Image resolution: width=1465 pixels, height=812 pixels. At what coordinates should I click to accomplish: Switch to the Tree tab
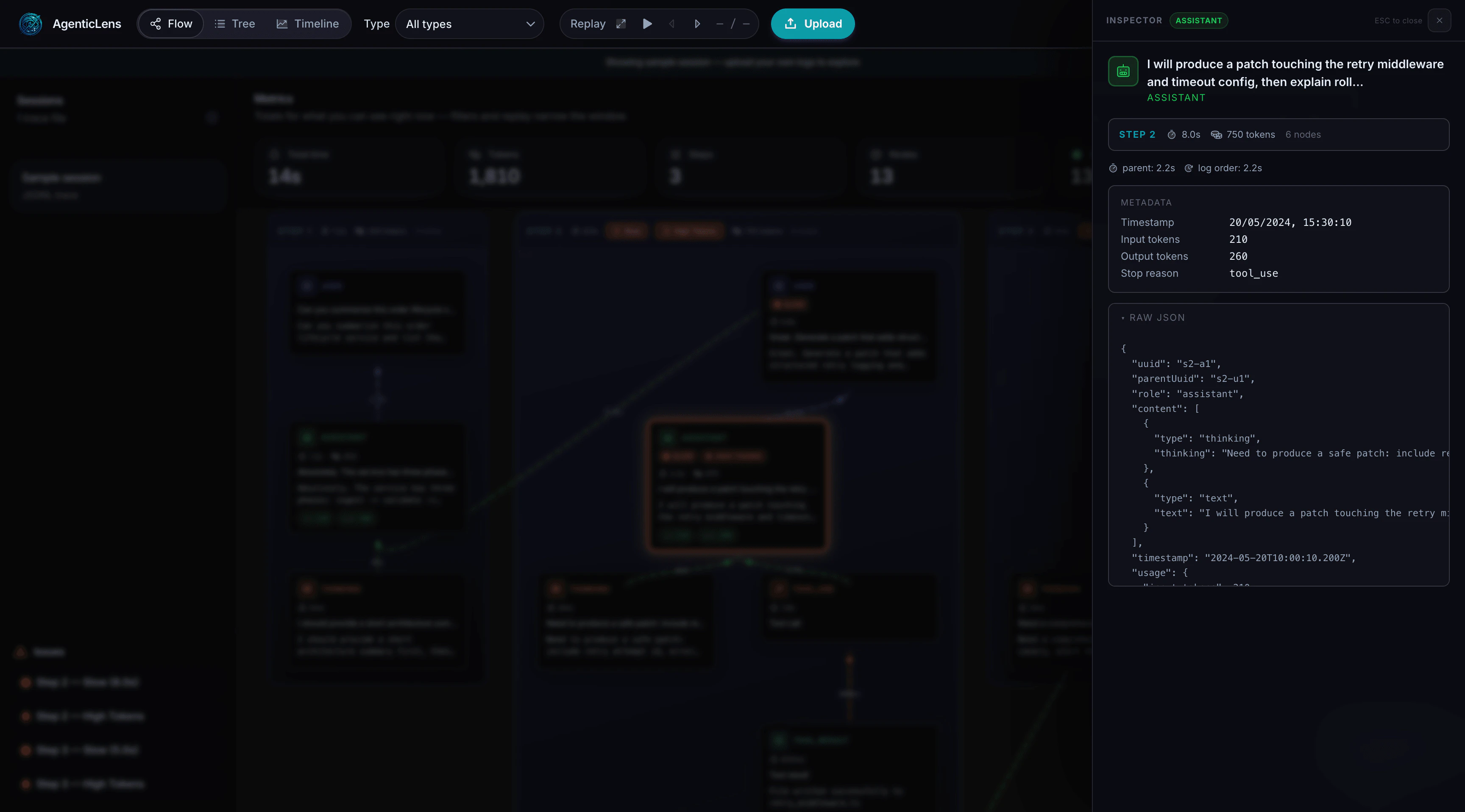click(234, 23)
